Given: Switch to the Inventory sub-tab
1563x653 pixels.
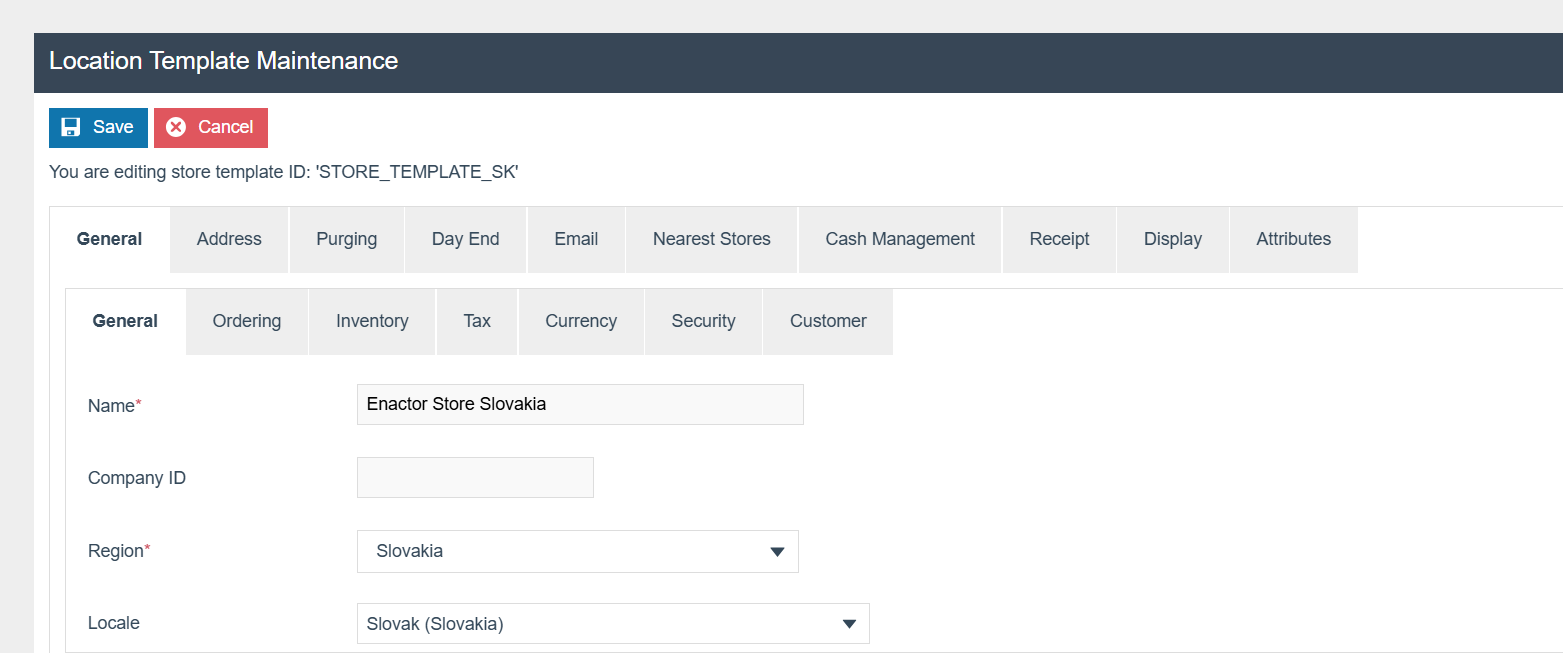Looking at the screenshot, I should (x=372, y=321).
